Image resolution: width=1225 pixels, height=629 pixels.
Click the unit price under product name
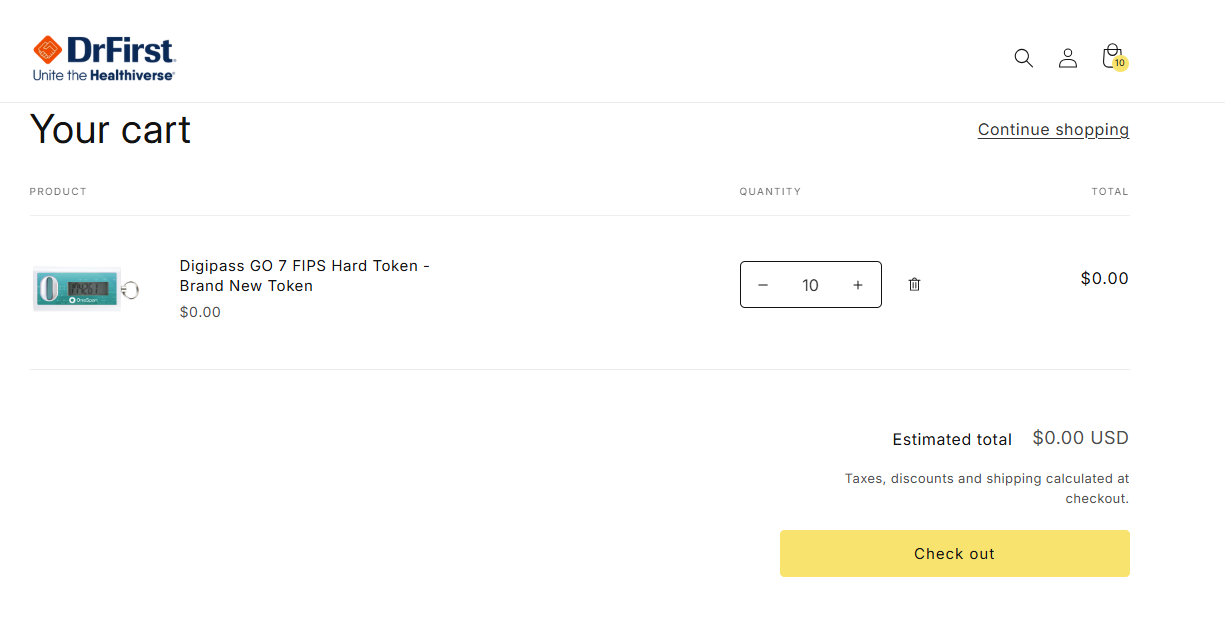pyautogui.click(x=200, y=312)
